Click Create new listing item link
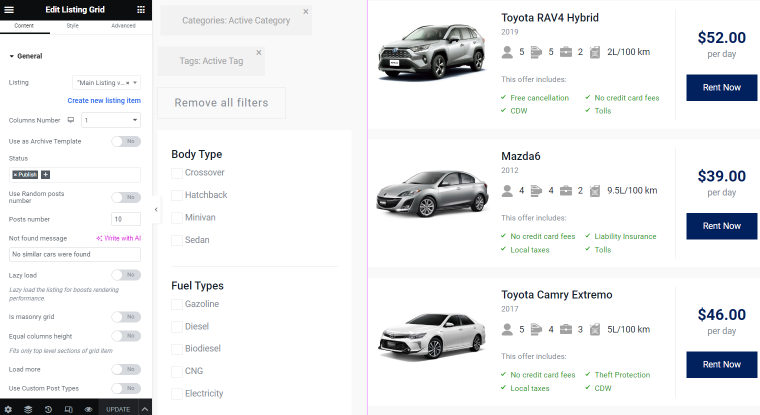Screen dimensions: 760x415 coord(104,100)
